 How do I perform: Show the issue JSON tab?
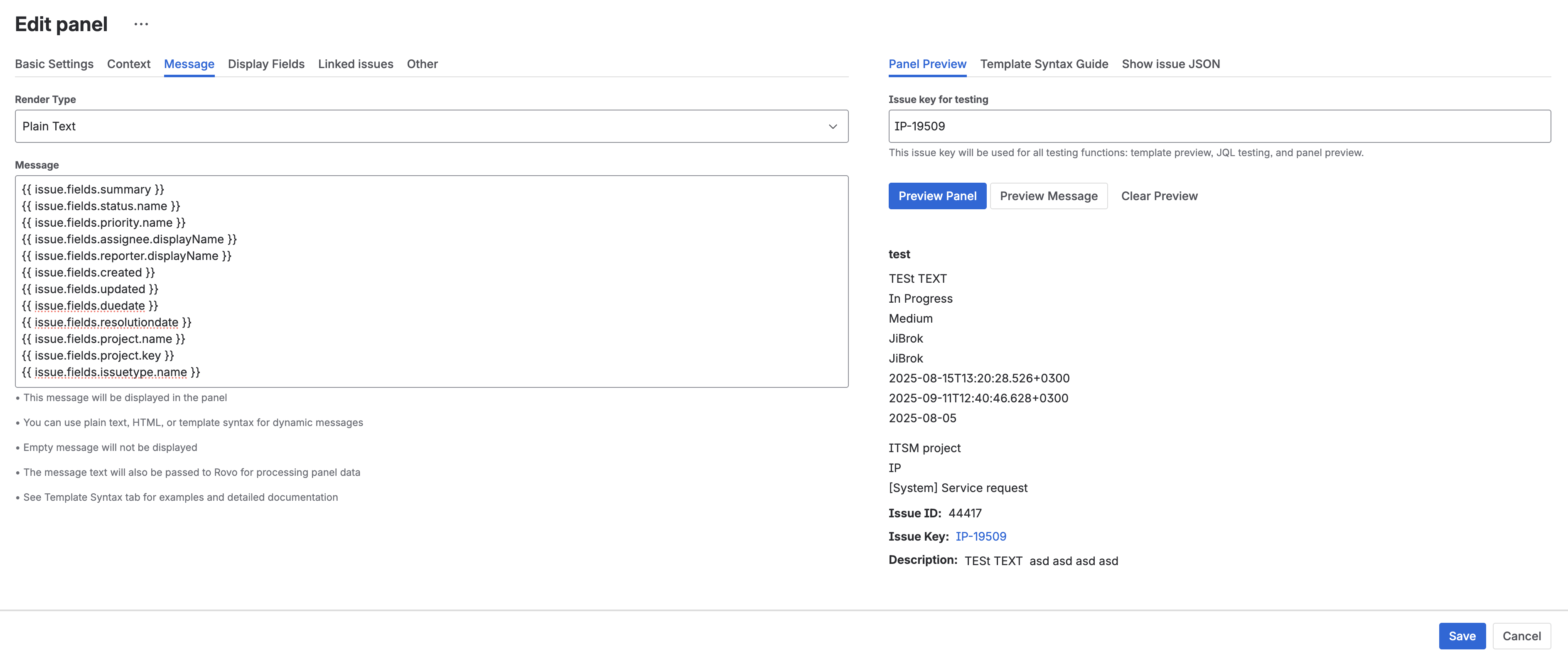(1170, 64)
